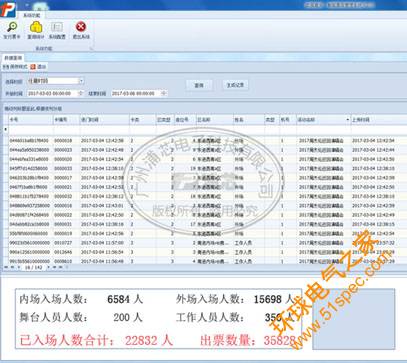Sort by the 卡号 card number column header
The image size is (407, 363).
(x=31, y=120)
